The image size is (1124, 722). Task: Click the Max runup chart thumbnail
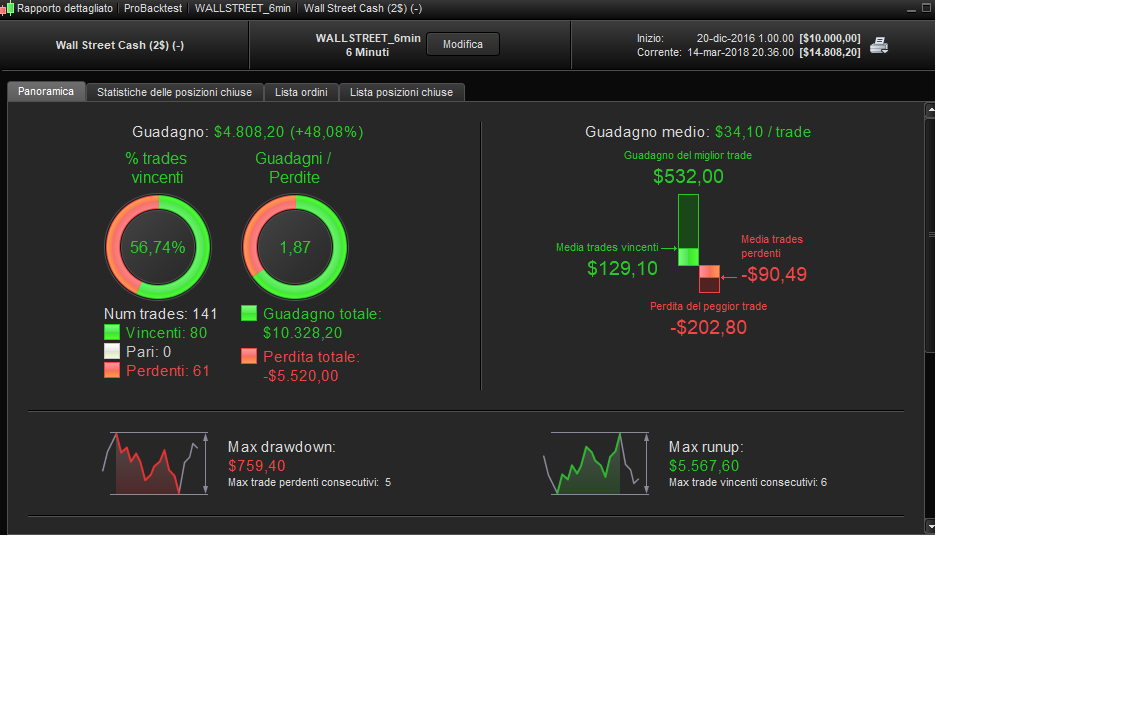pos(596,463)
